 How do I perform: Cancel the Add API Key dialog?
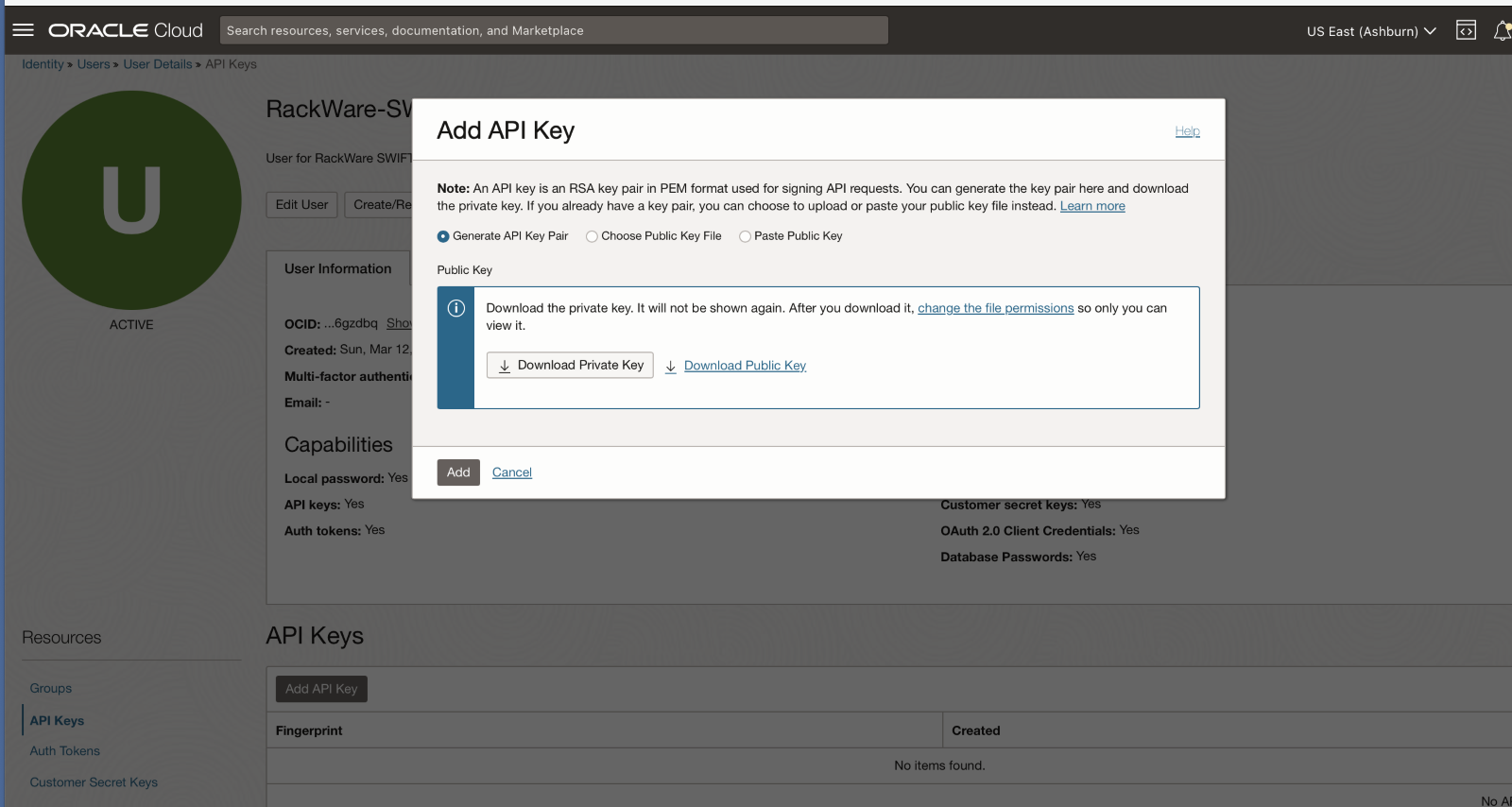click(x=512, y=472)
